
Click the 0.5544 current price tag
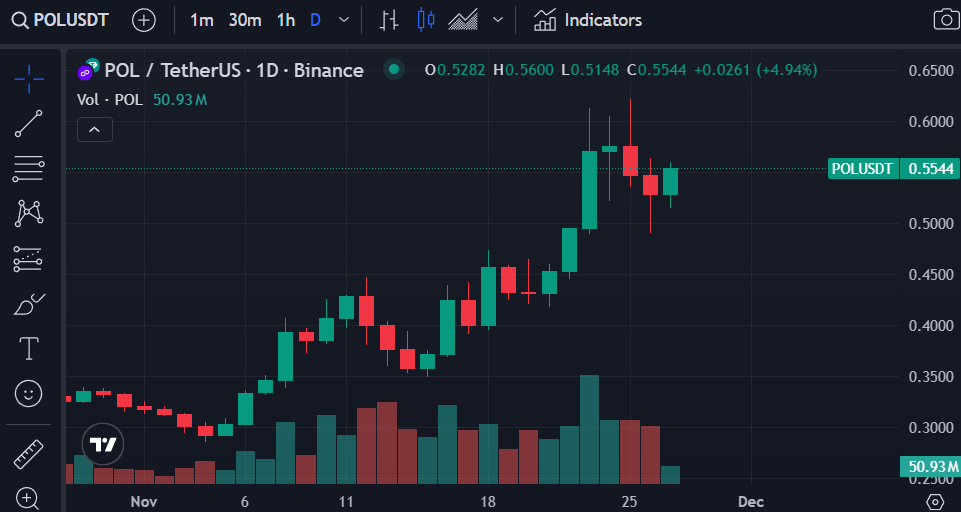930,169
